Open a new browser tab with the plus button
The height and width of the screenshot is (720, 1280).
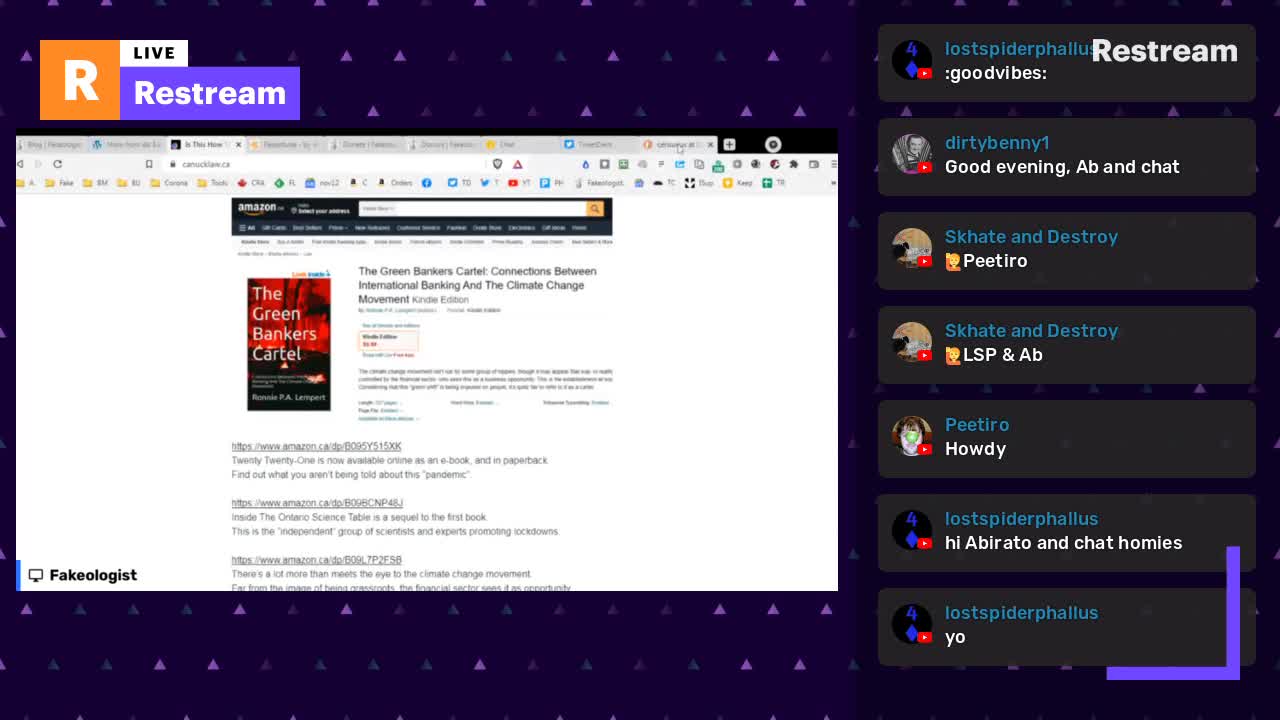click(729, 145)
